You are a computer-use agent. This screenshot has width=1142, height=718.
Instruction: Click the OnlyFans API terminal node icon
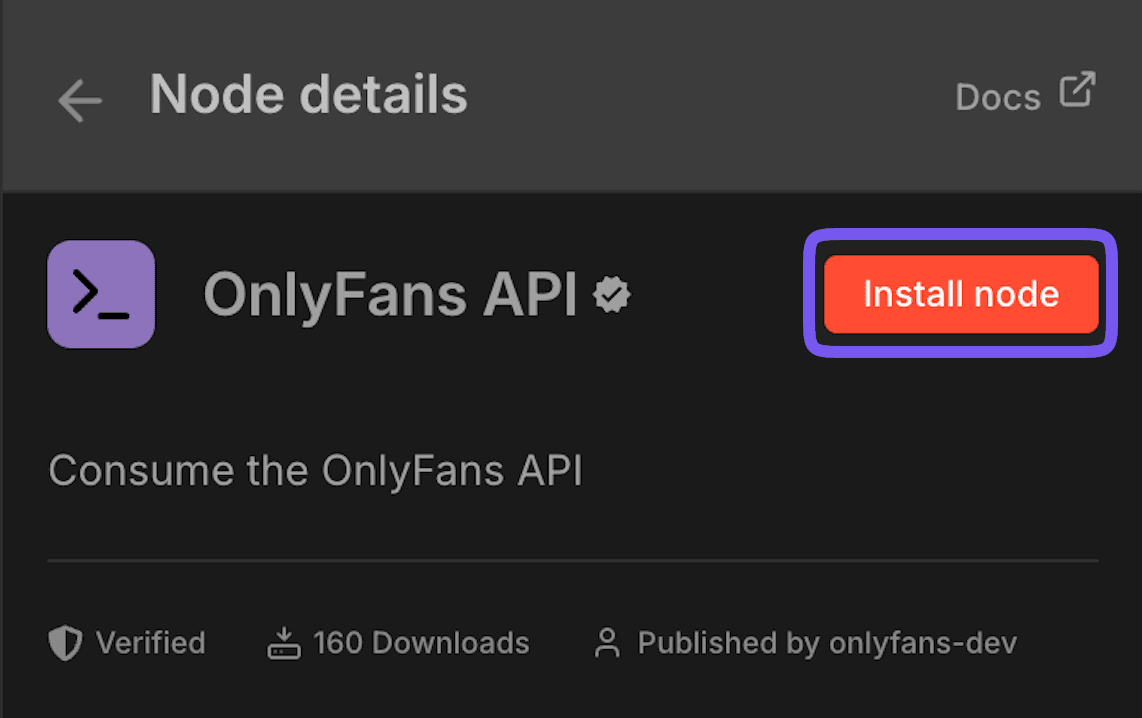[x=101, y=294]
